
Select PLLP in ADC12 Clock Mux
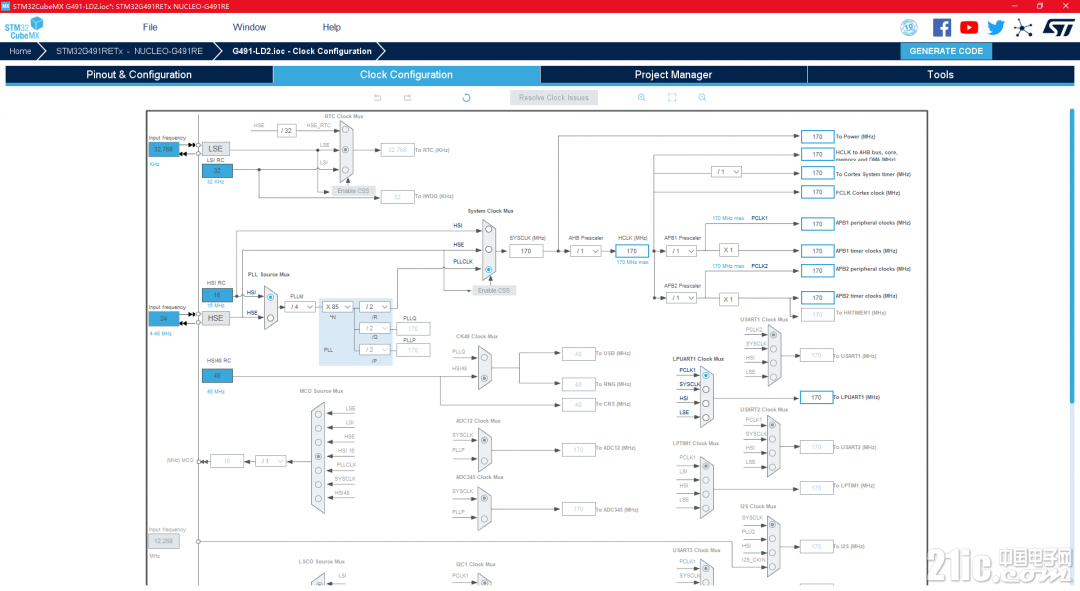pos(484,461)
